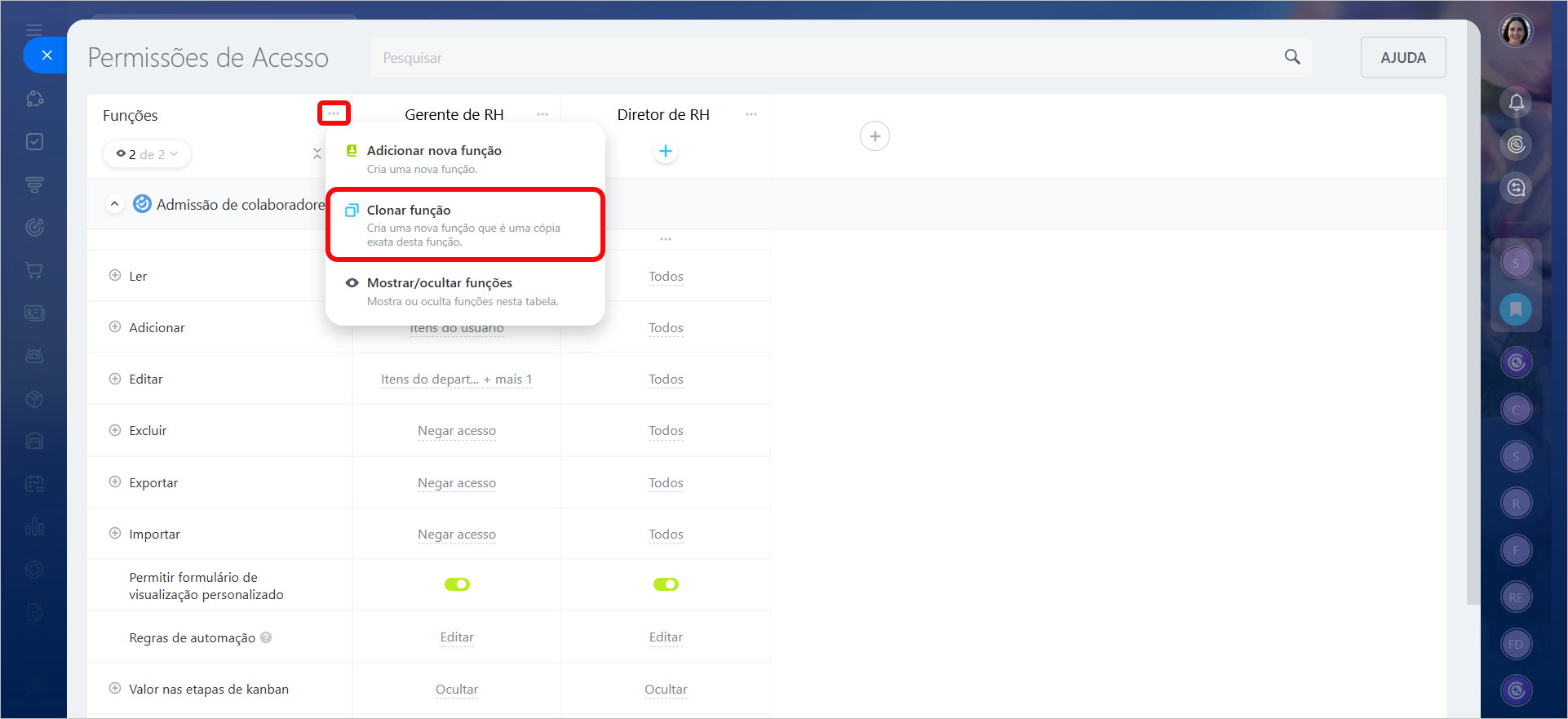Click the Admissão de colaboradores section icon
The image size is (1568, 719).
(x=142, y=204)
